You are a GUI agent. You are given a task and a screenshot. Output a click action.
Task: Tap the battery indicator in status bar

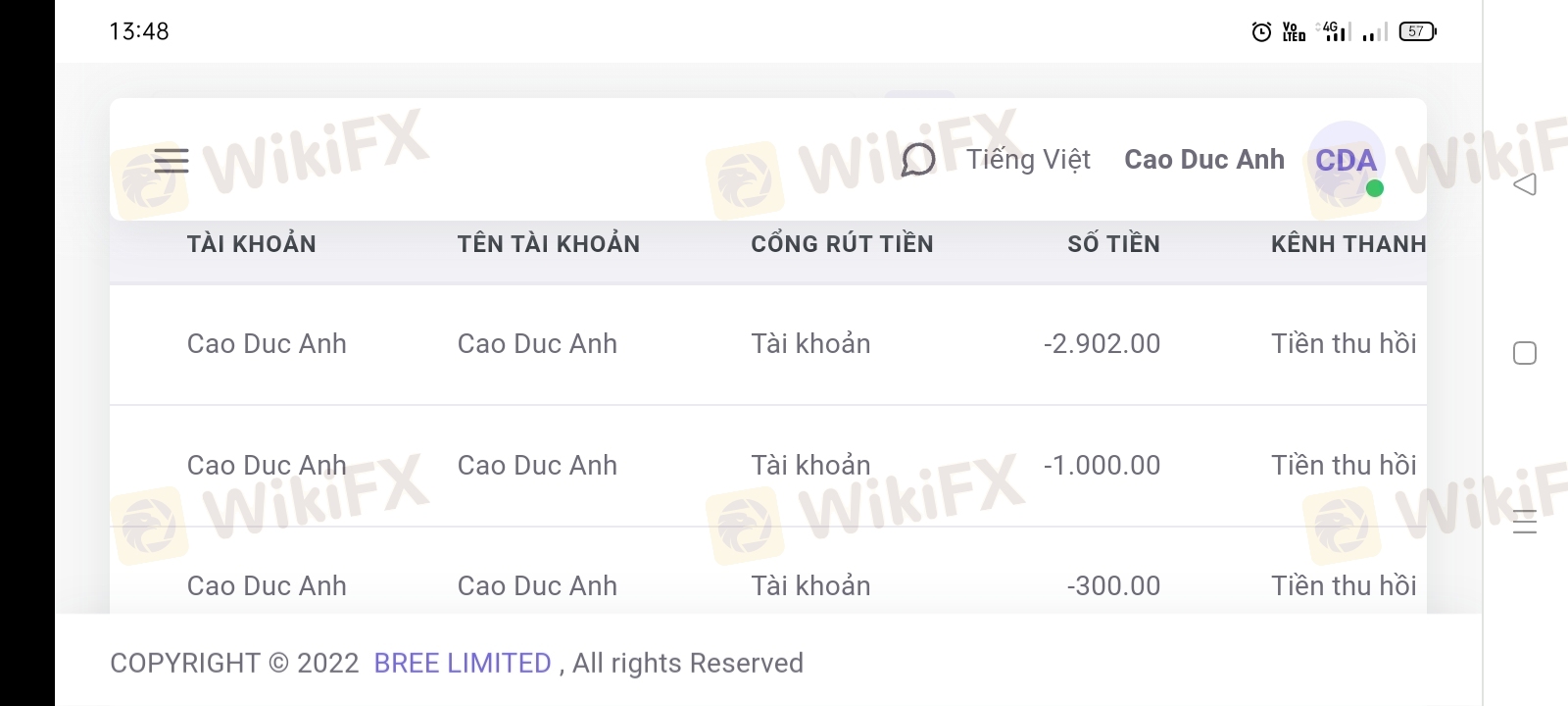coord(1417,31)
